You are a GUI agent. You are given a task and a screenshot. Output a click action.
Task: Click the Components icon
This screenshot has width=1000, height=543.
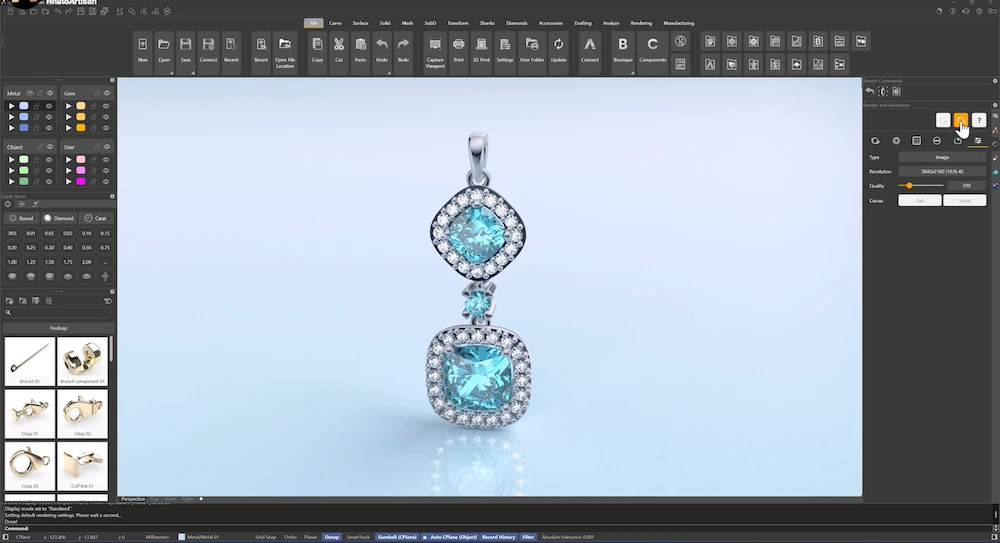pos(652,51)
